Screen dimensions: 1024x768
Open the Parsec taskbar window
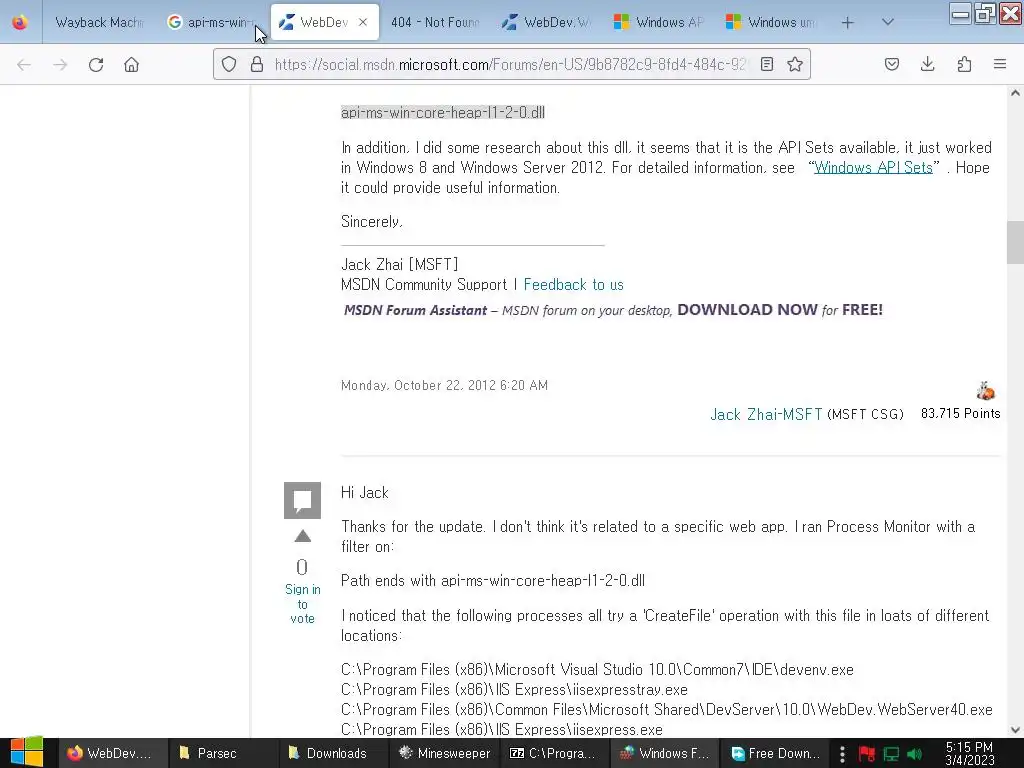coord(223,753)
